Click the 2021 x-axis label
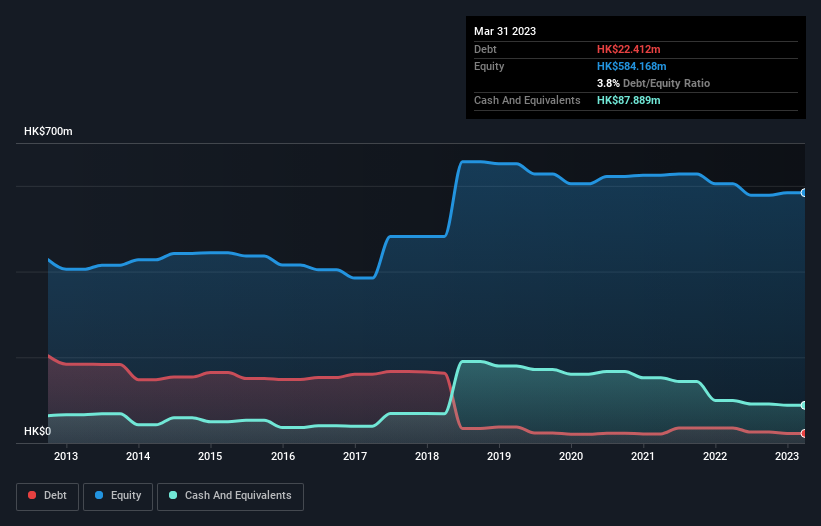Screen dimensions: 821x526 [642, 456]
